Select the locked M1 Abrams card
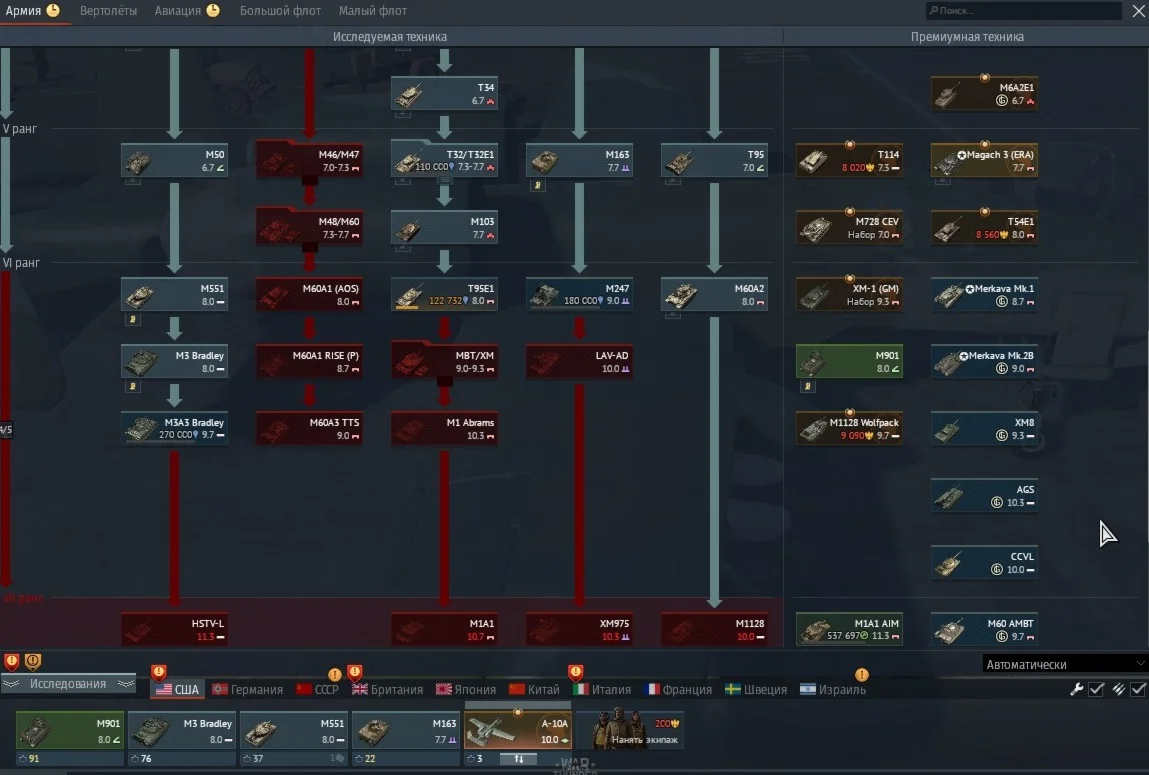This screenshot has width=1149, height=775. point(444,429)
